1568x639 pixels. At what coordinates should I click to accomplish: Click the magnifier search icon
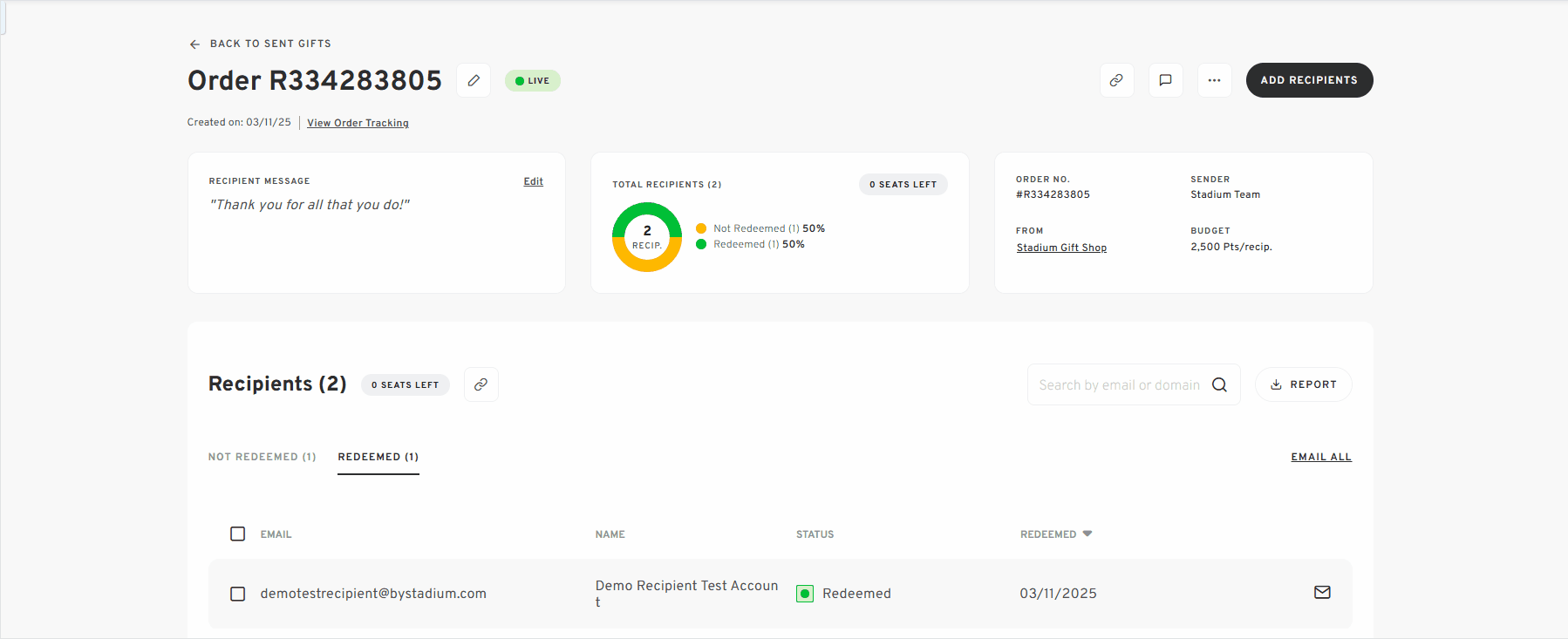pos(1219,384)
